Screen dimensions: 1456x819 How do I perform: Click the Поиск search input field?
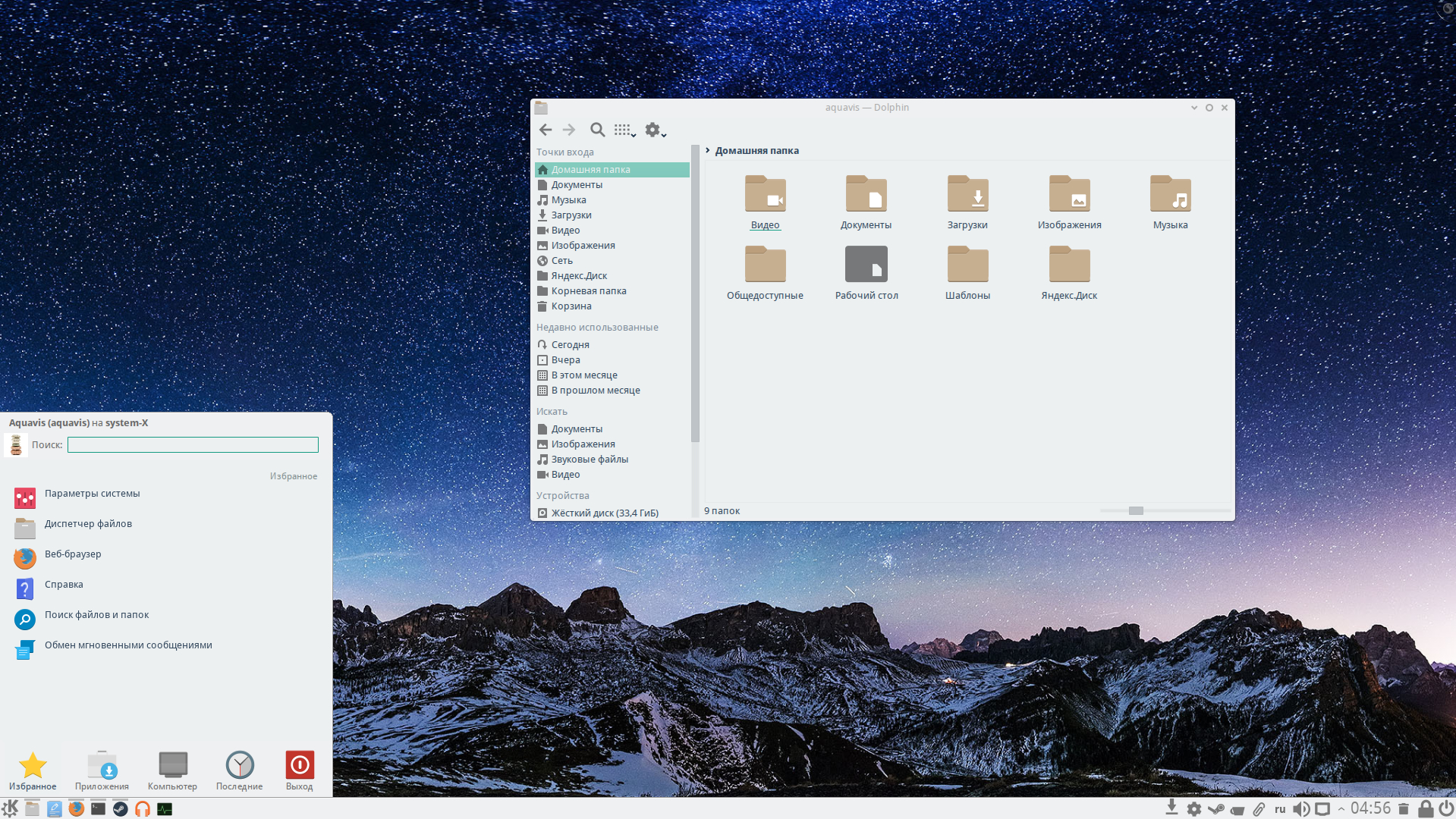pos(193,445)
